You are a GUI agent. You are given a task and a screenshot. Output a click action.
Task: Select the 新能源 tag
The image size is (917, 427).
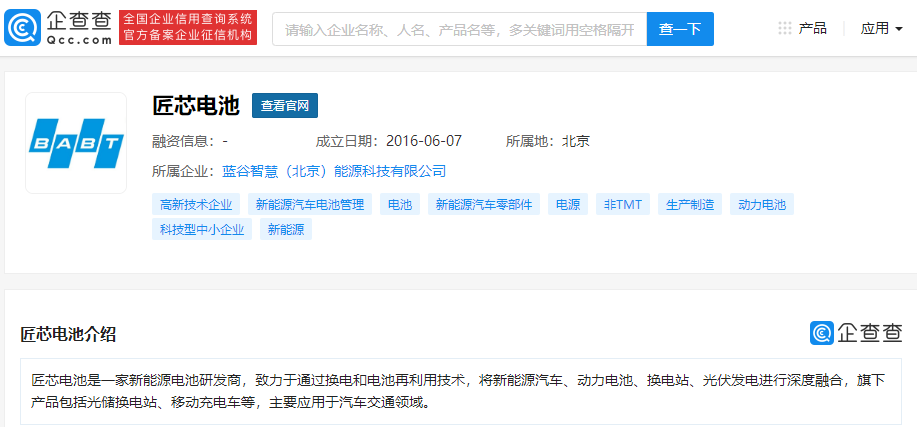286,229
